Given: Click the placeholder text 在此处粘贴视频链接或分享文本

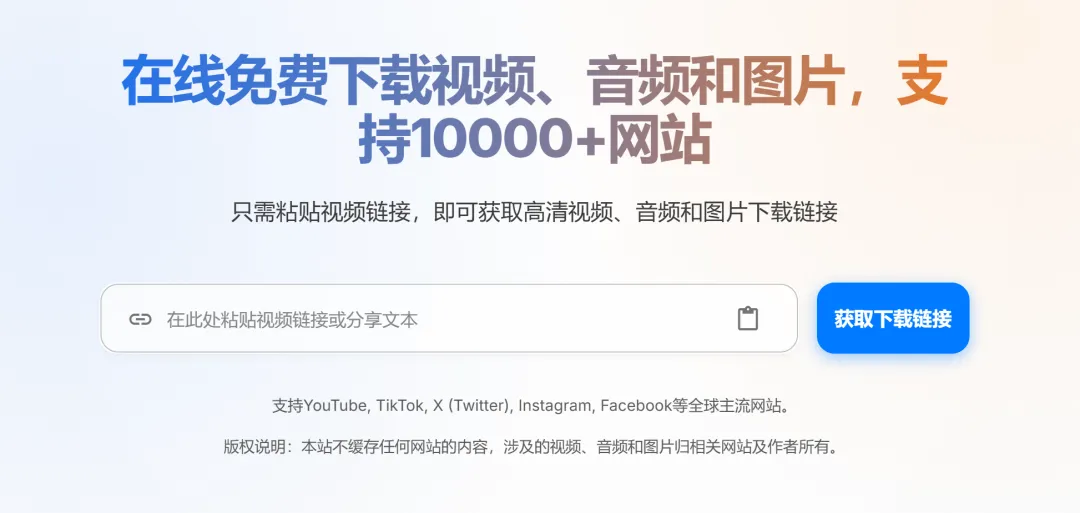Looking at the screenshot, I should click(x=292, y=320).
